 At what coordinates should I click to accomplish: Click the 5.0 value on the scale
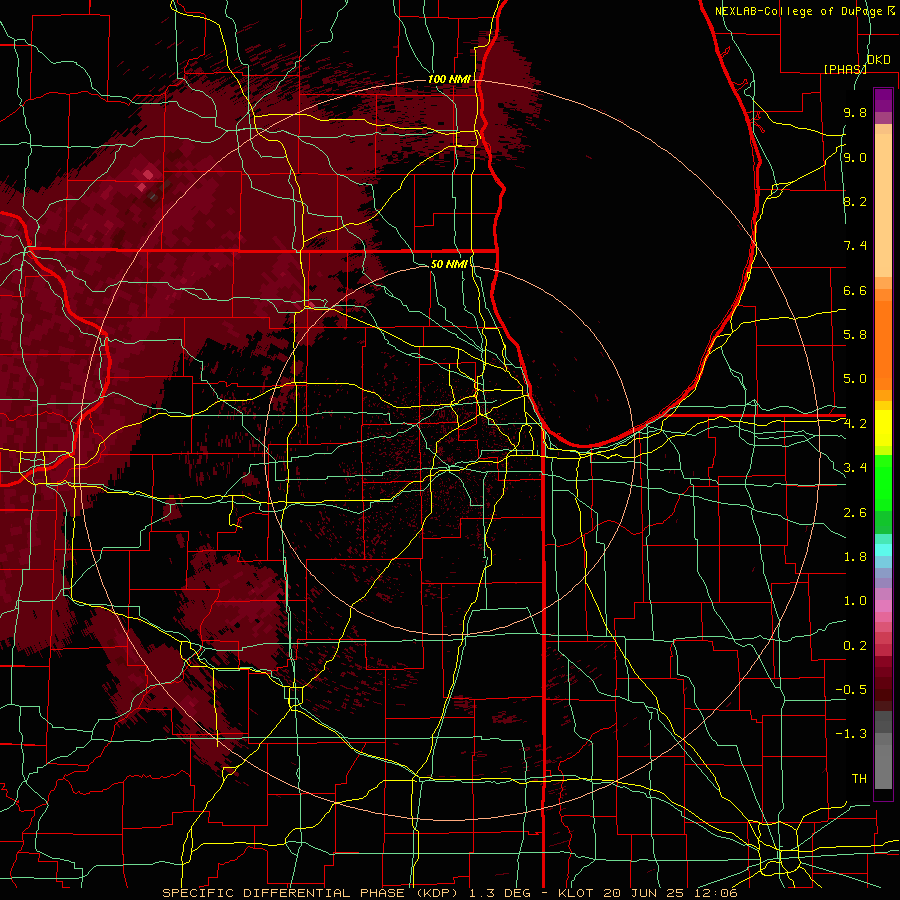point(855,379)
